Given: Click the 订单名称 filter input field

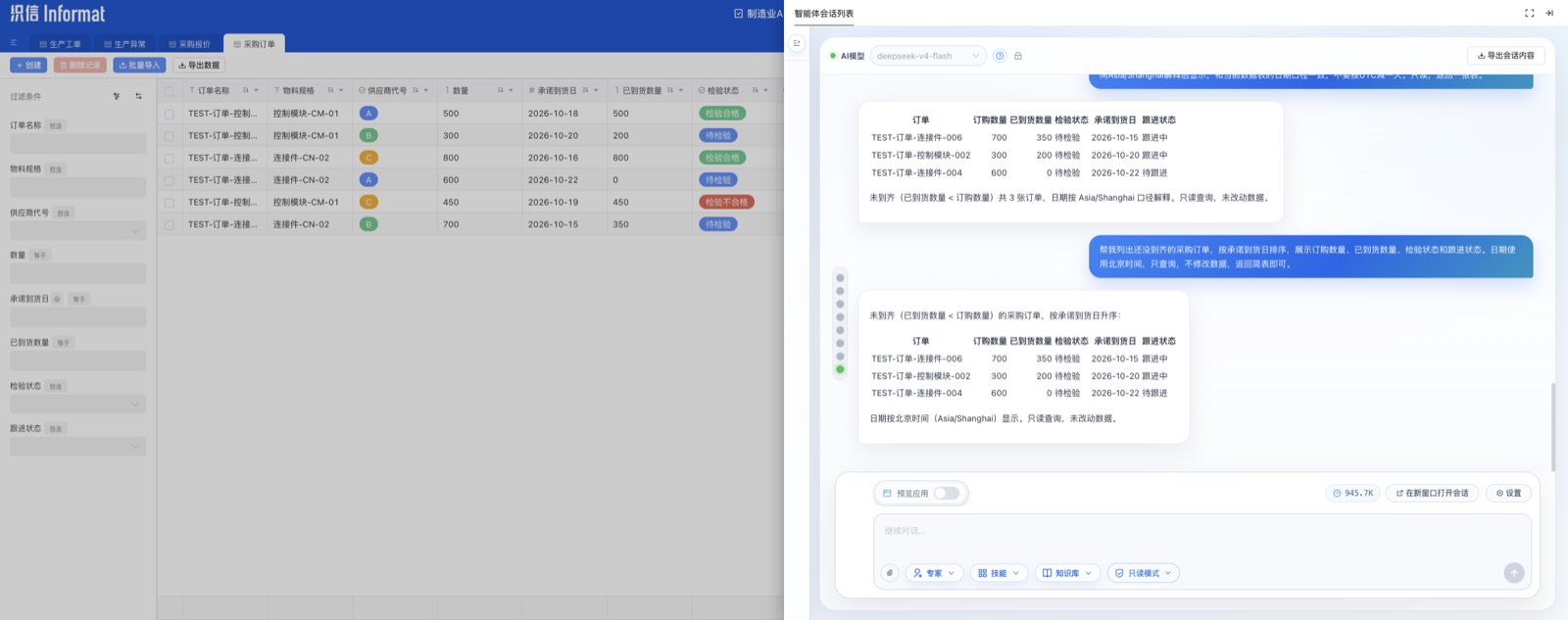Looking at the screenshot, I should pos(77,144).
